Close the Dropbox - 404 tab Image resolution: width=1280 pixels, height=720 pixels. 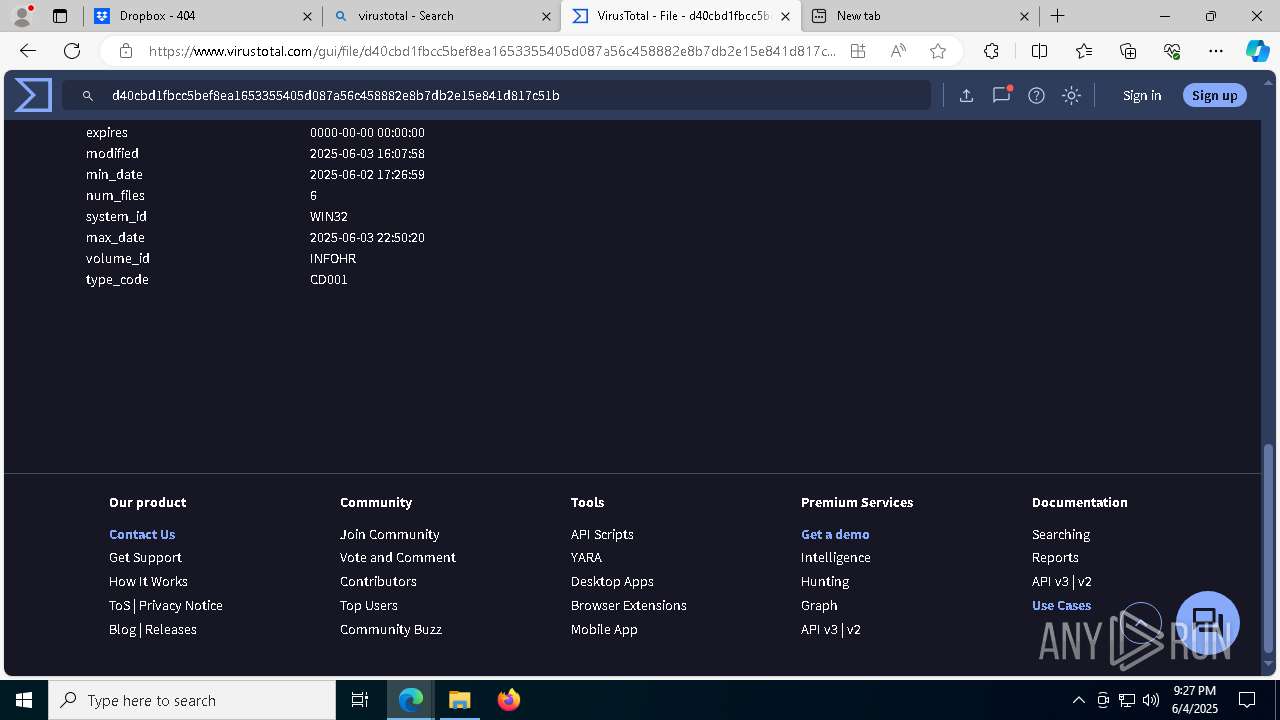pos(307,16)
